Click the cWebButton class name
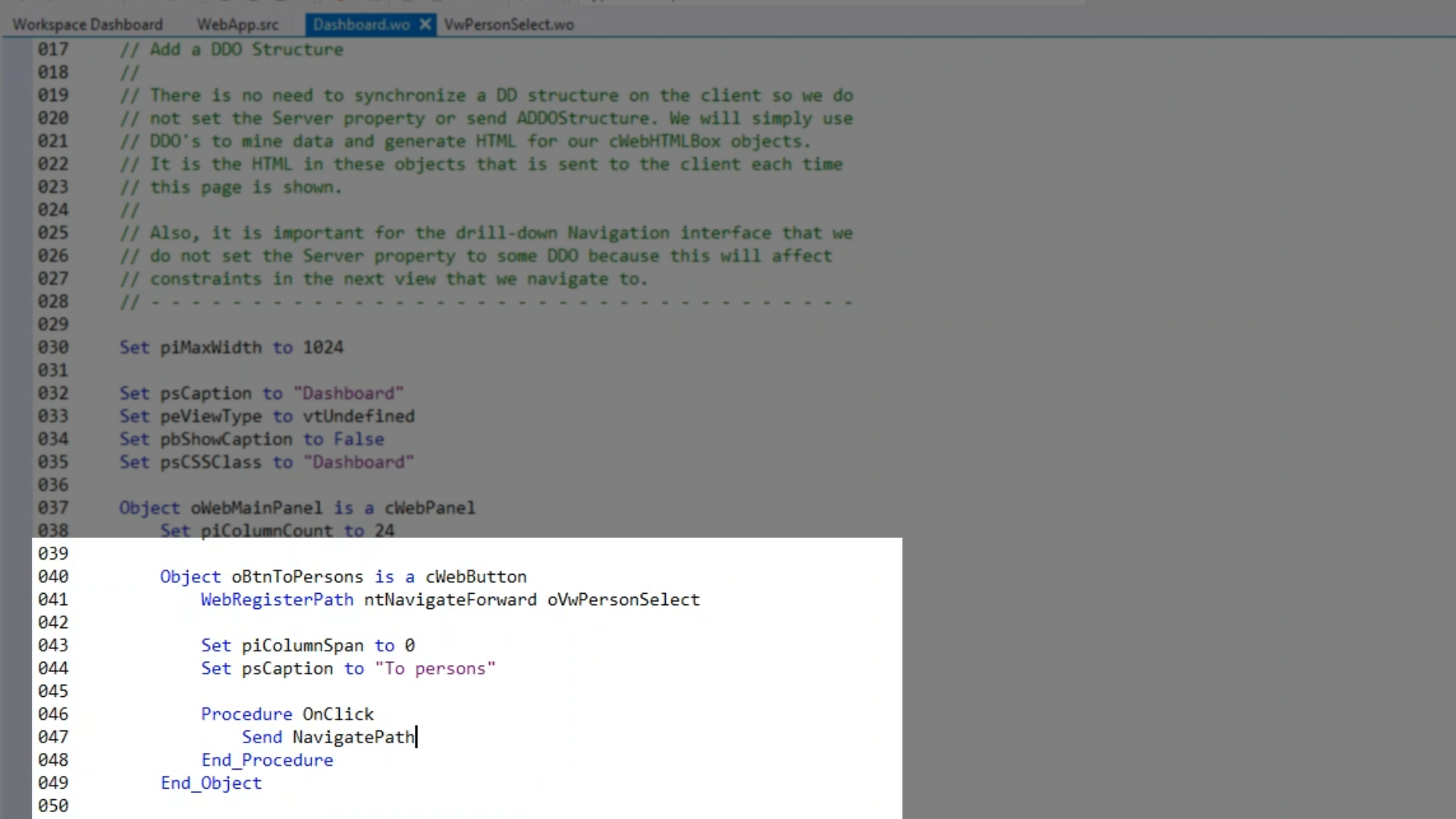The image size is (1456, 819). pos(475,577)
